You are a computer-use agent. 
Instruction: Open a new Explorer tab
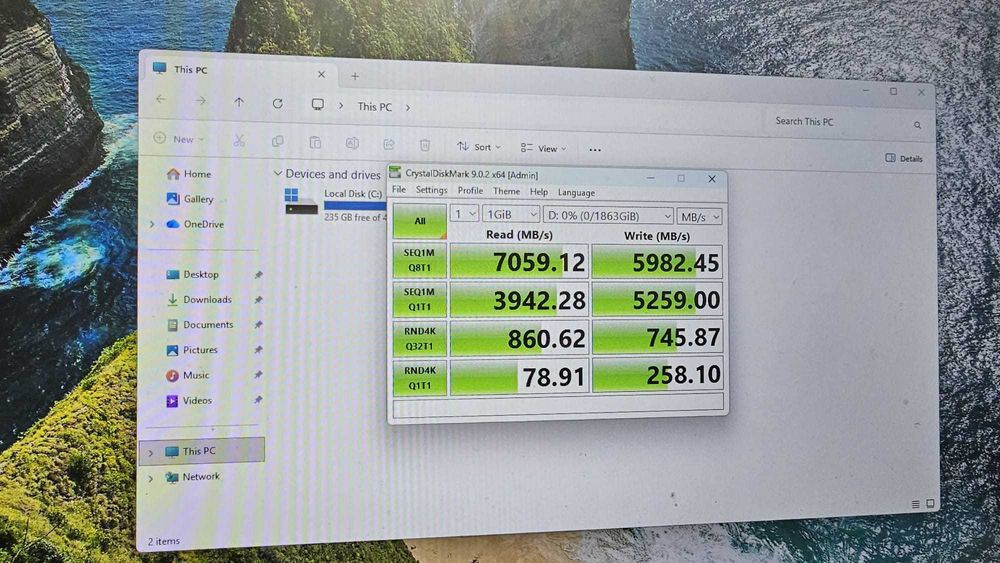pyautogui.click(x=355, y=77)
